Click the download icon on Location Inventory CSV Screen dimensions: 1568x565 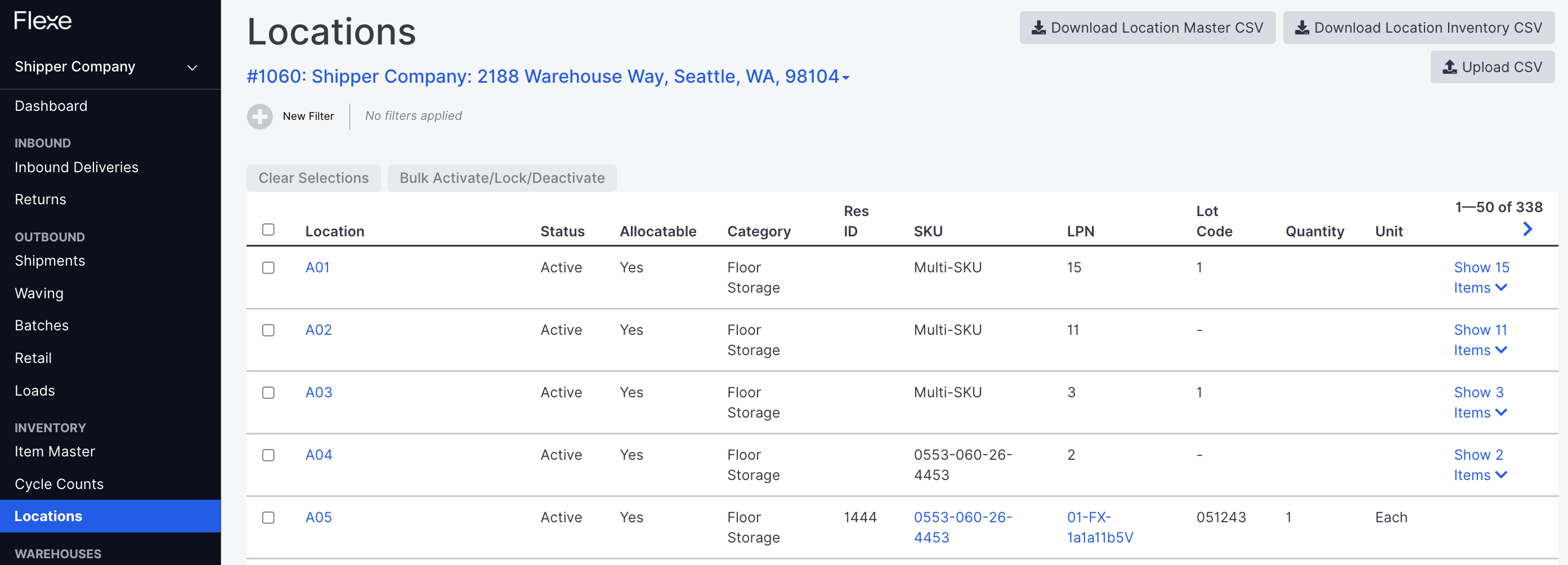[1301, 27]
